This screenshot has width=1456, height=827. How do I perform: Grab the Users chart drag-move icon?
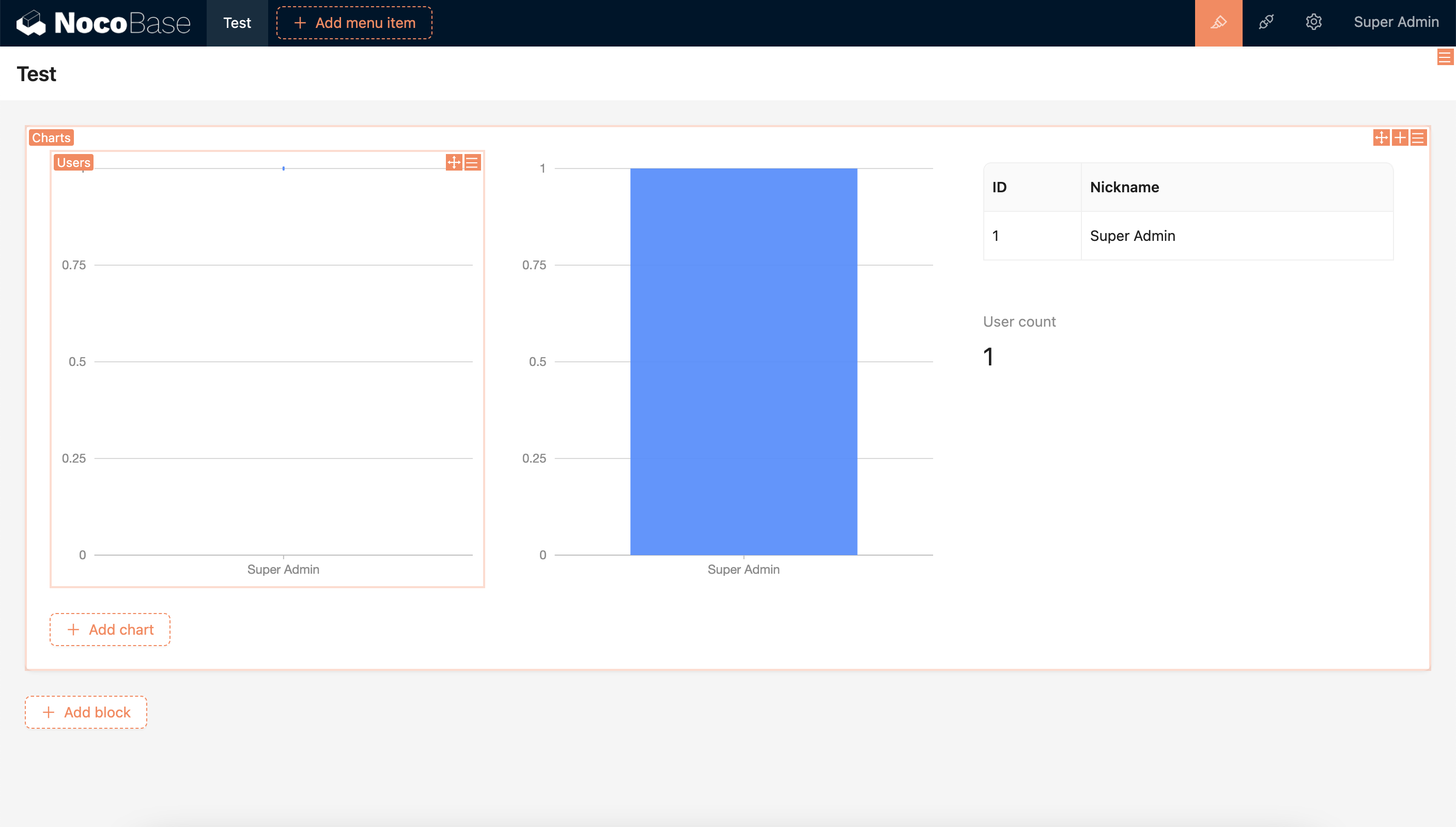coord(454,162)
